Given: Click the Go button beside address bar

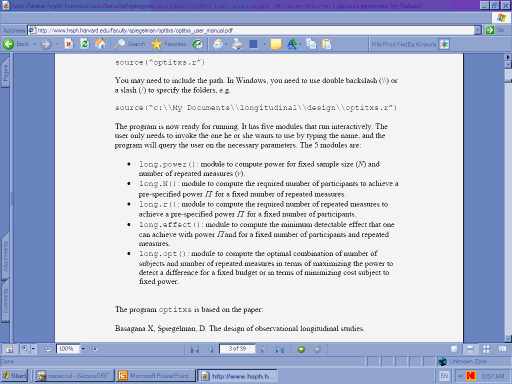Looking at the screenshot, I should (x=495, y=30).
